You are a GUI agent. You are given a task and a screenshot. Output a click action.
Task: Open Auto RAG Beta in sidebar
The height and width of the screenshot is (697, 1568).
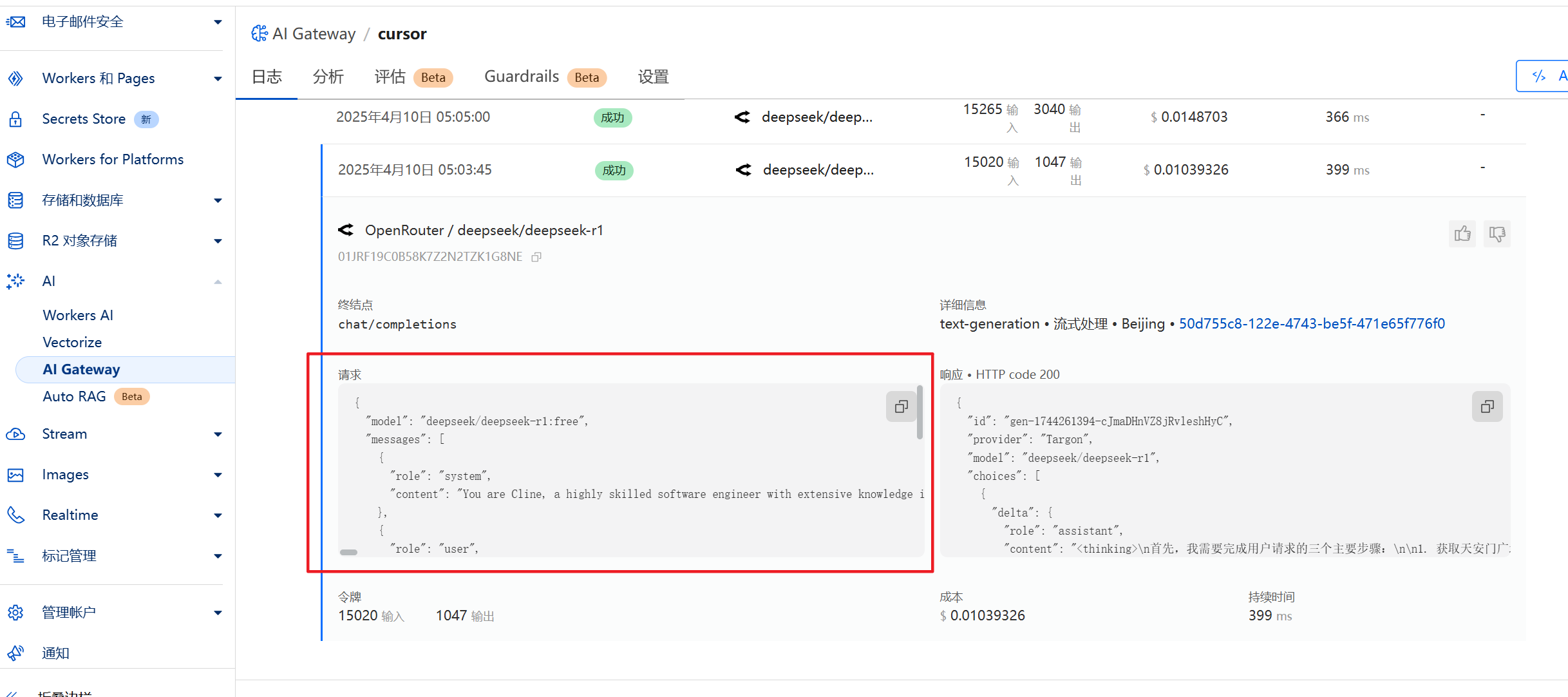pos(96,397)
